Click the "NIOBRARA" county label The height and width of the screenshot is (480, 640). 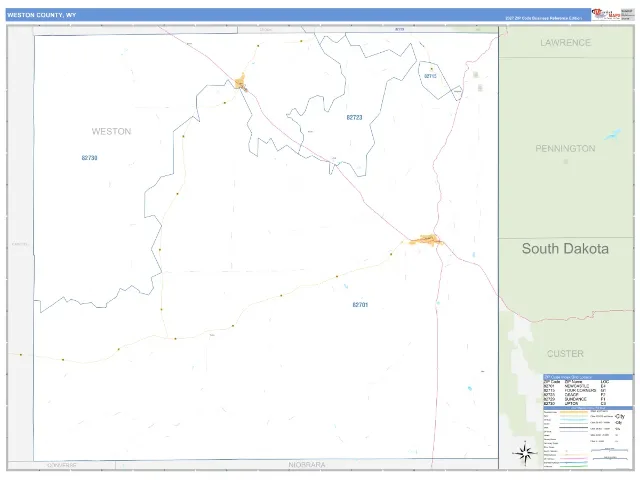[x=307, y=465]
